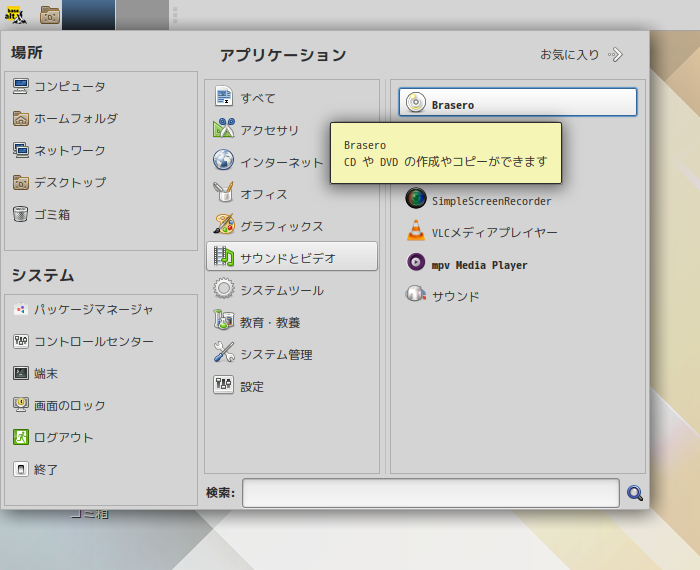Click the 画面のロック label text
Screen dimensions: 700x570
(x=70, y=405)
